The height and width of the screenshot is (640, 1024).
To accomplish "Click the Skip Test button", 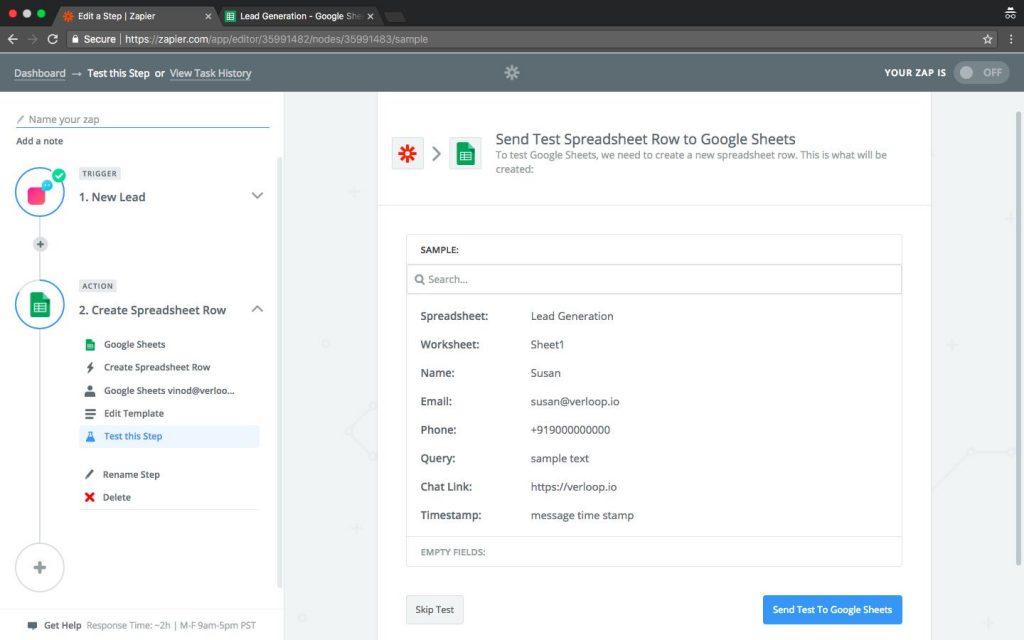I will (435, 609).
